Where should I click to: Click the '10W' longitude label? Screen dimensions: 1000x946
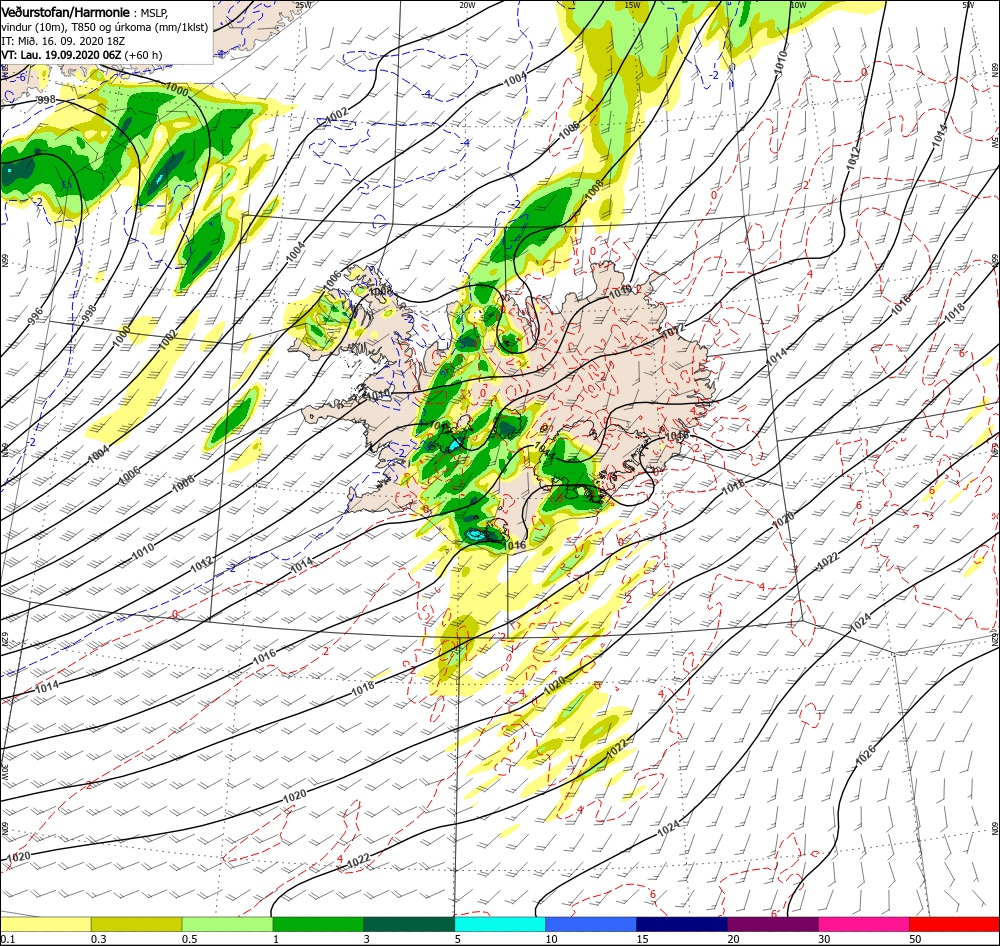tap(798, 4)
